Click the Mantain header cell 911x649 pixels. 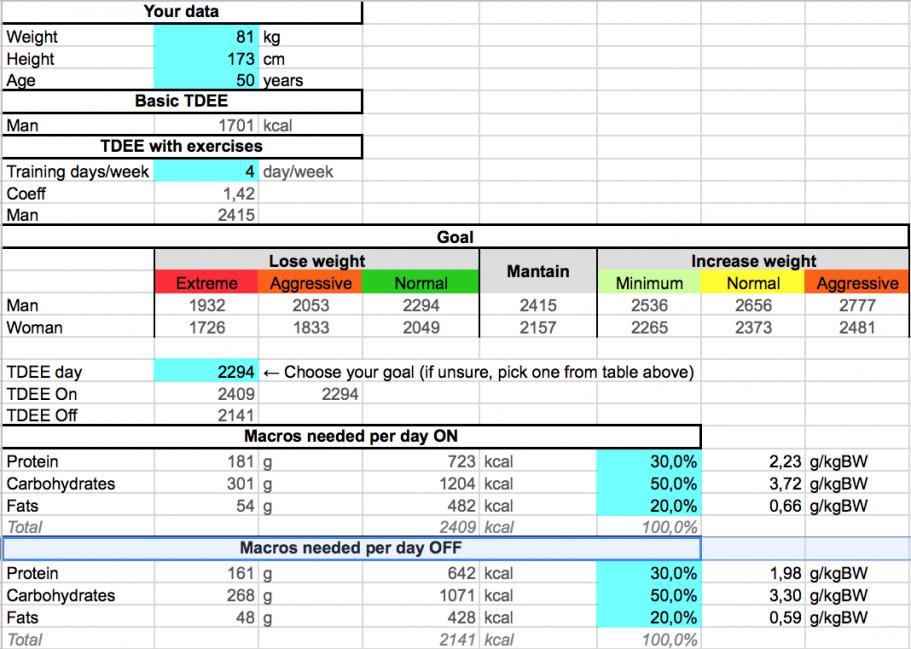coord(538,272)
